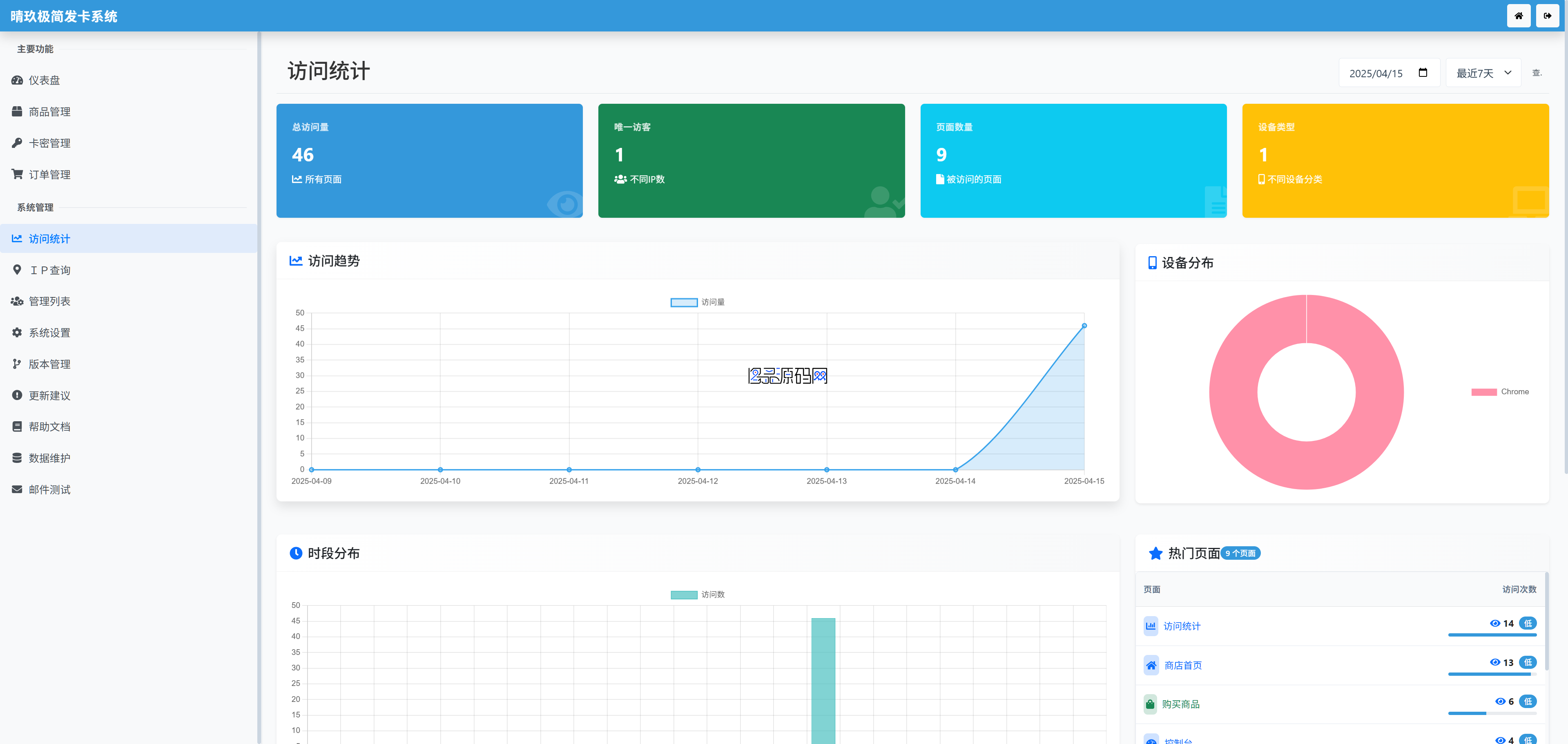Viewport: 1568px width, 744px height.
Task: Click the 邮件测试 envelope icon
Action: tap(17, 489)
